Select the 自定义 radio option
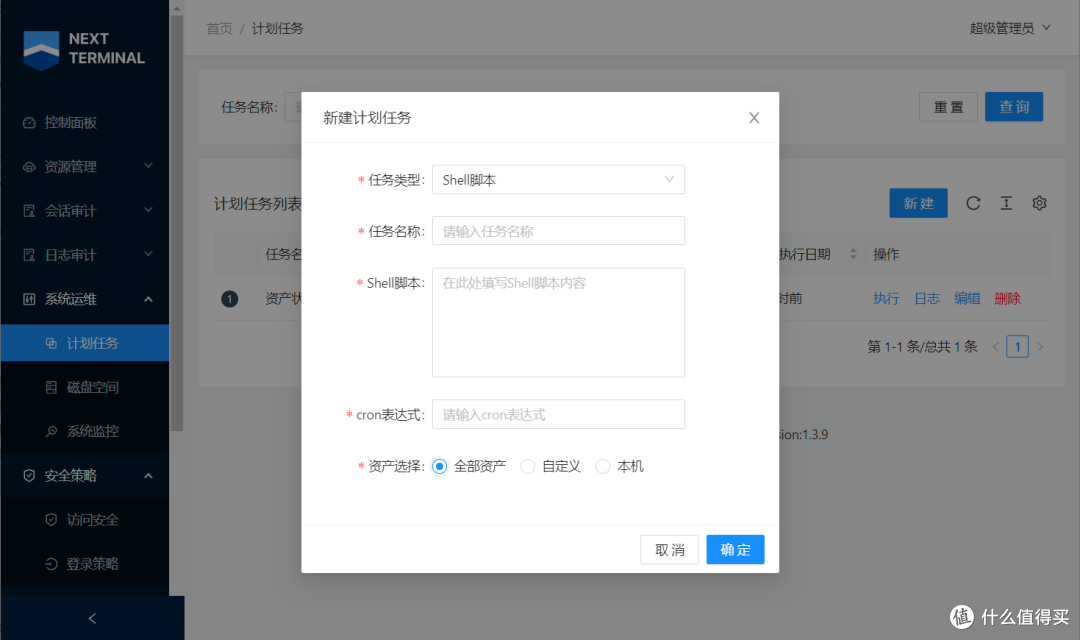The width and height of the screenshot is (1080, 640). 528,466
